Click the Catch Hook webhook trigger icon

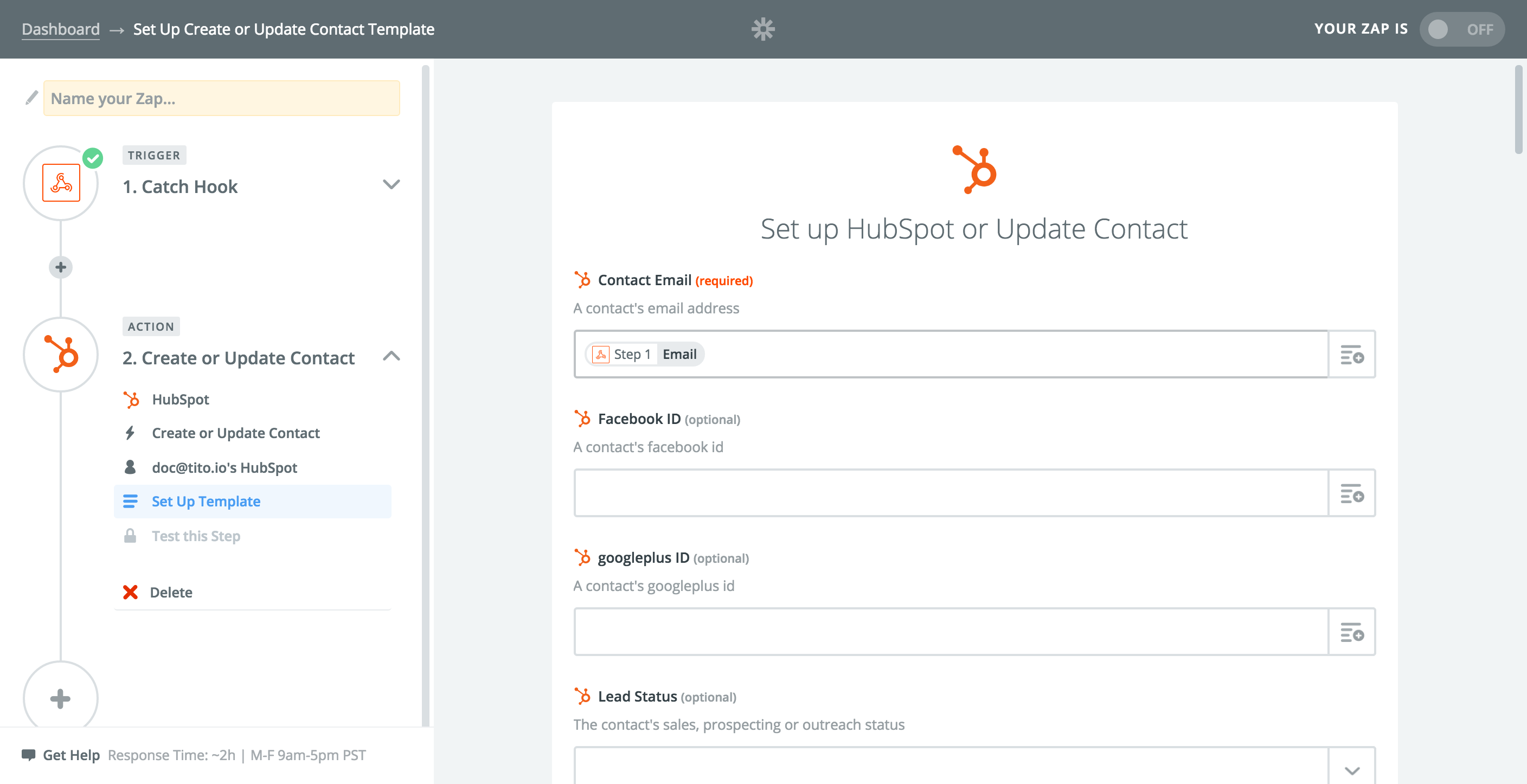click(61, 183)
